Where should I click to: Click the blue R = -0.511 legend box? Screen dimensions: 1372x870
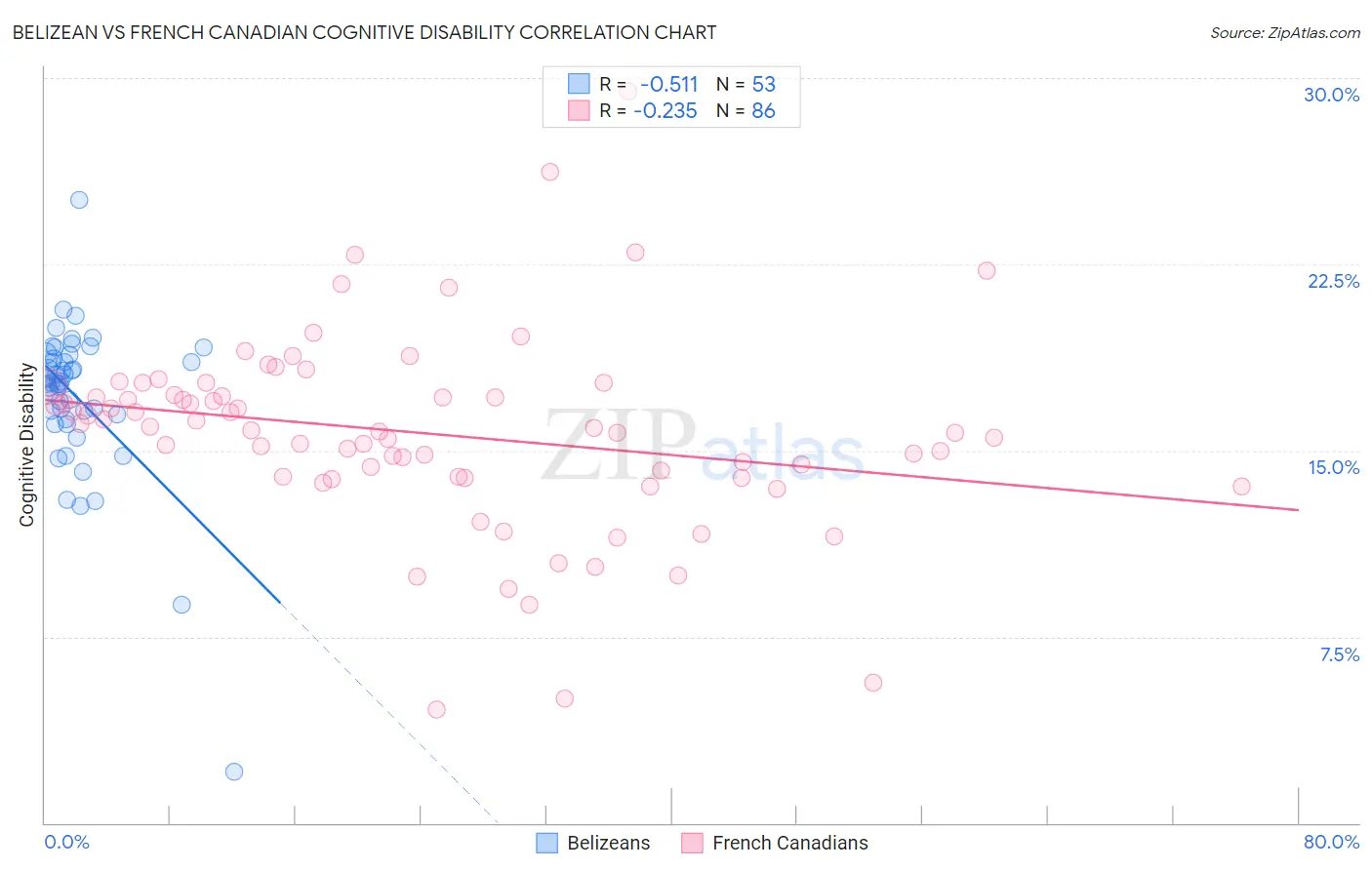pos(579,84)
